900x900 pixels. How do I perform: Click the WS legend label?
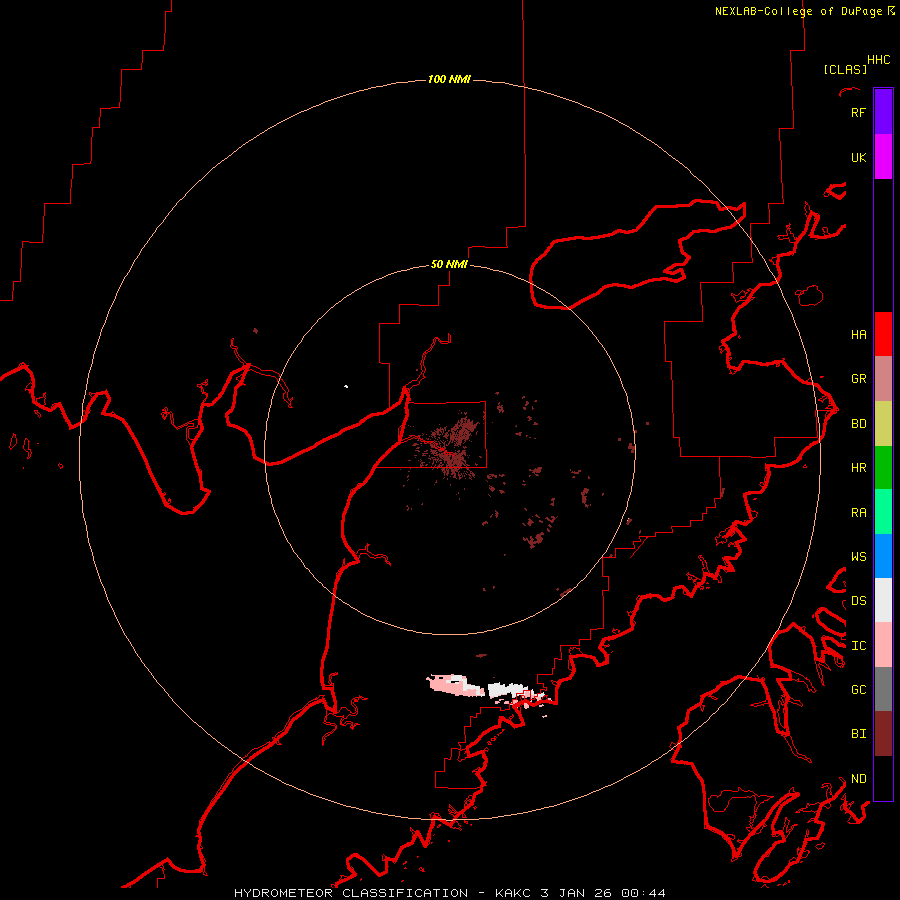coord(858,557)
